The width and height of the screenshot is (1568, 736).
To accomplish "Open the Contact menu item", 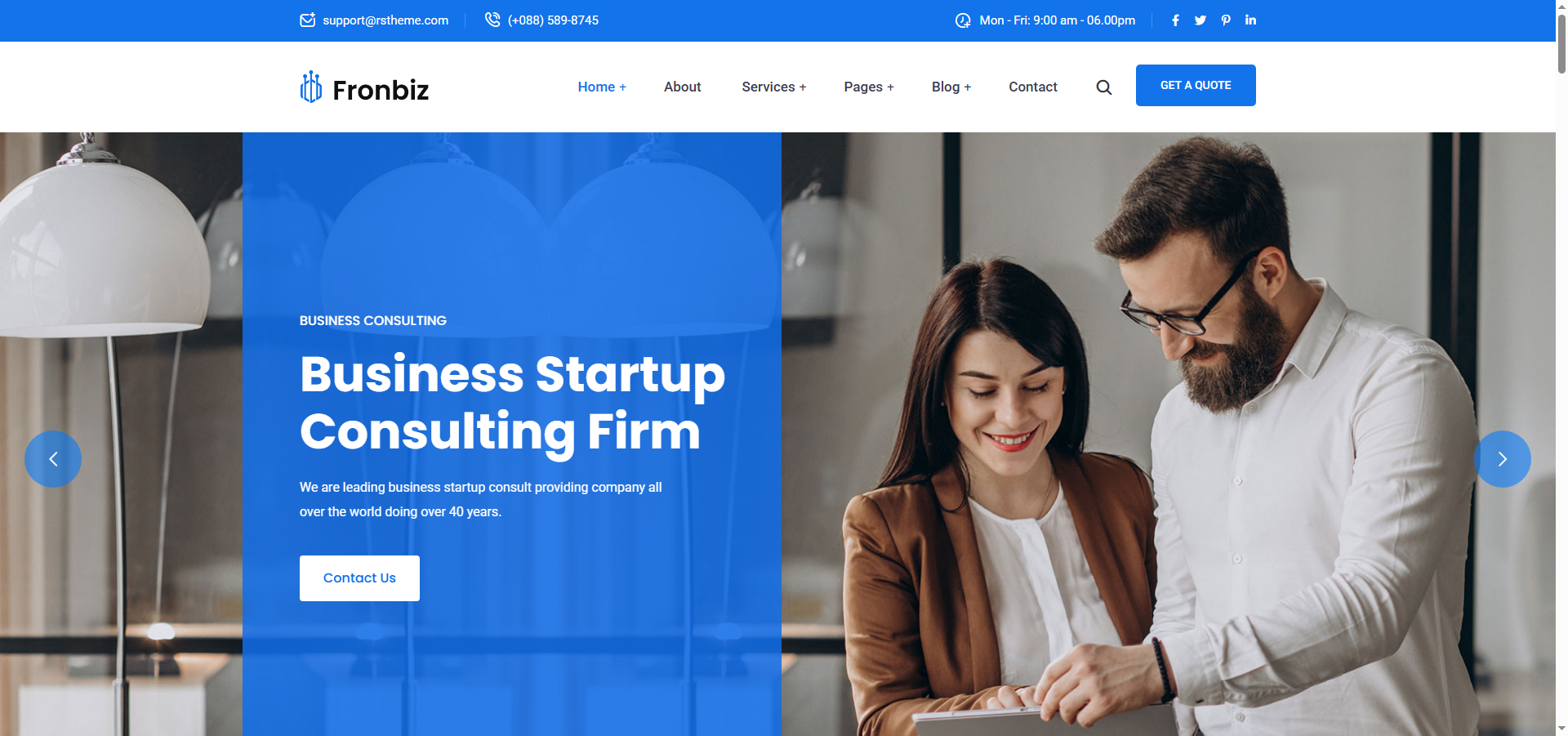I will pos(1032,87).
